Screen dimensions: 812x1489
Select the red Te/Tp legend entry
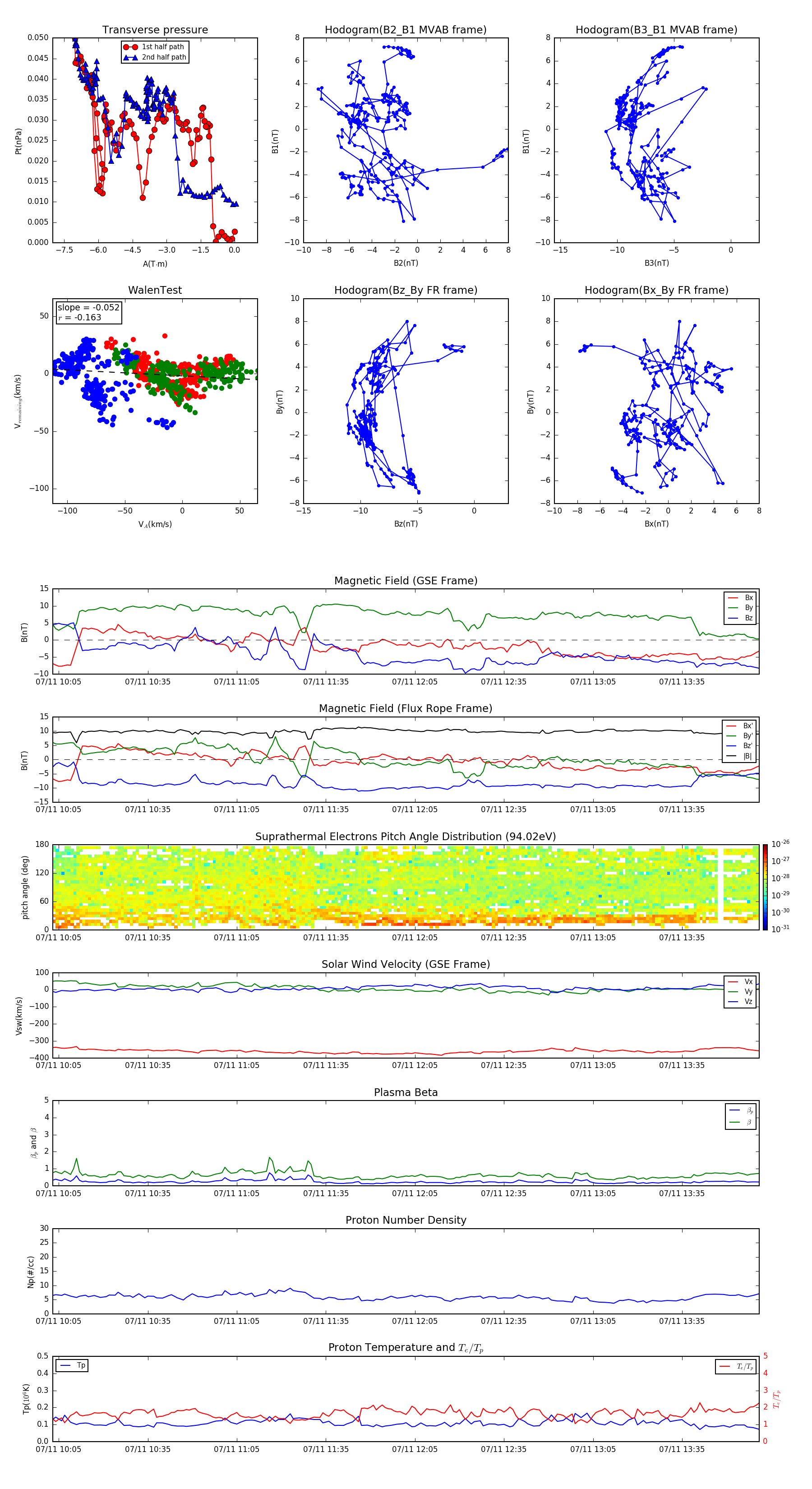click(x=737, y=1366)
